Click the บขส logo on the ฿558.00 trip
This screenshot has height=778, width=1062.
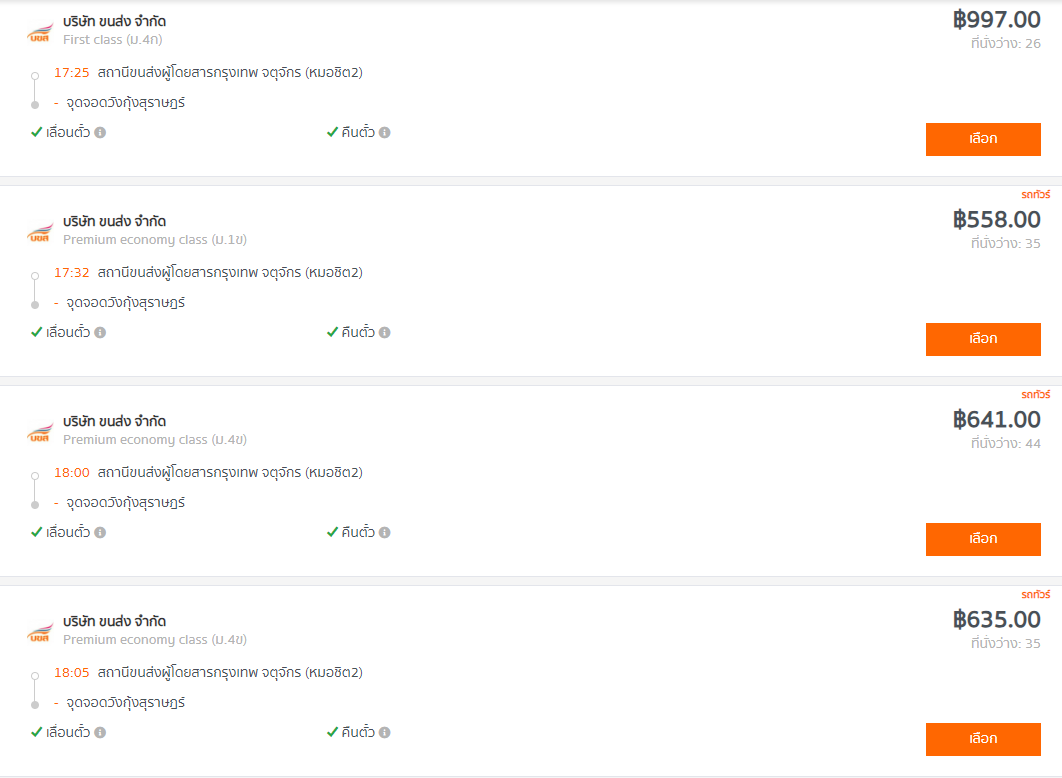40,232
